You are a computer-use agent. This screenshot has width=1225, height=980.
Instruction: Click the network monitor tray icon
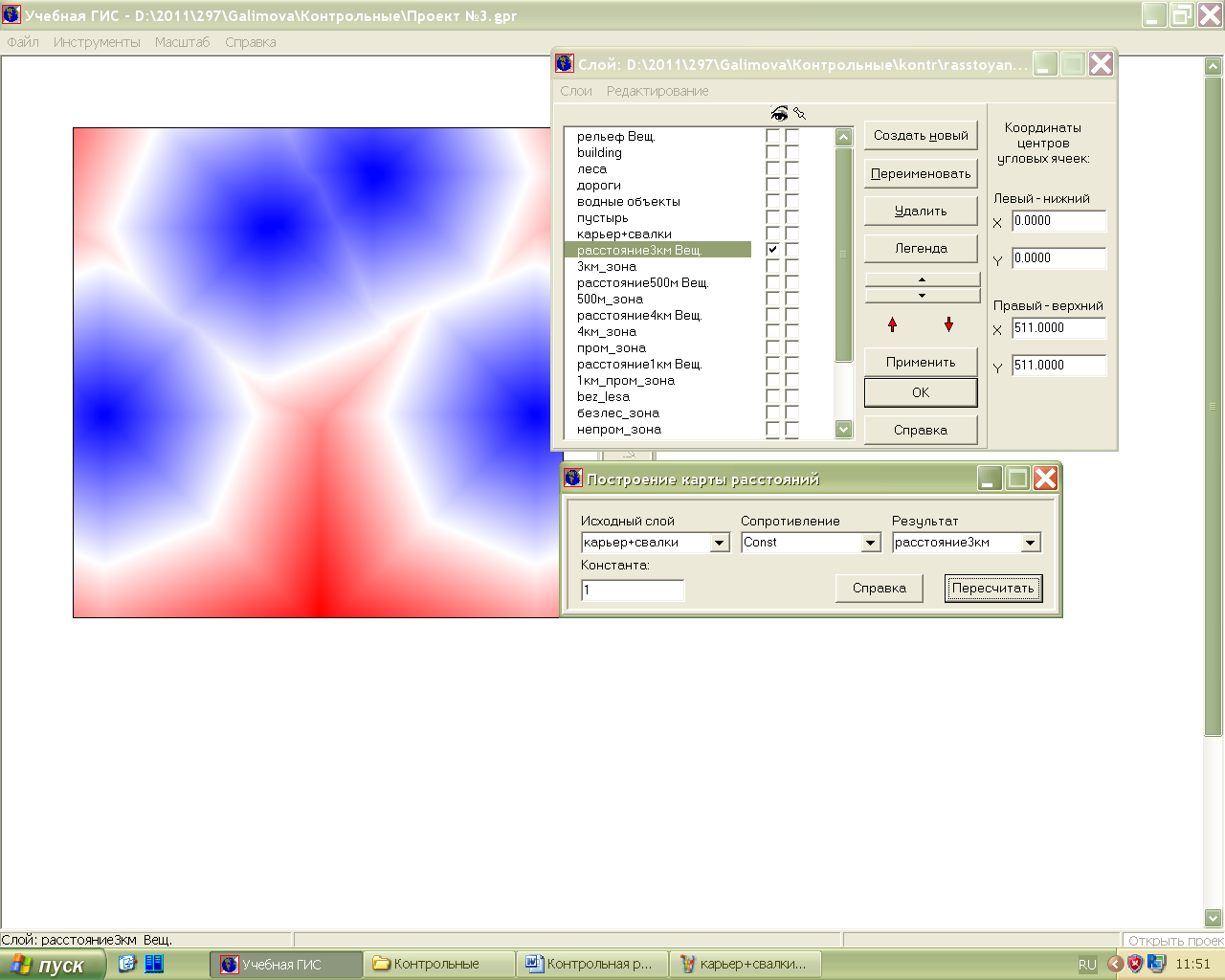[1156, 964]
